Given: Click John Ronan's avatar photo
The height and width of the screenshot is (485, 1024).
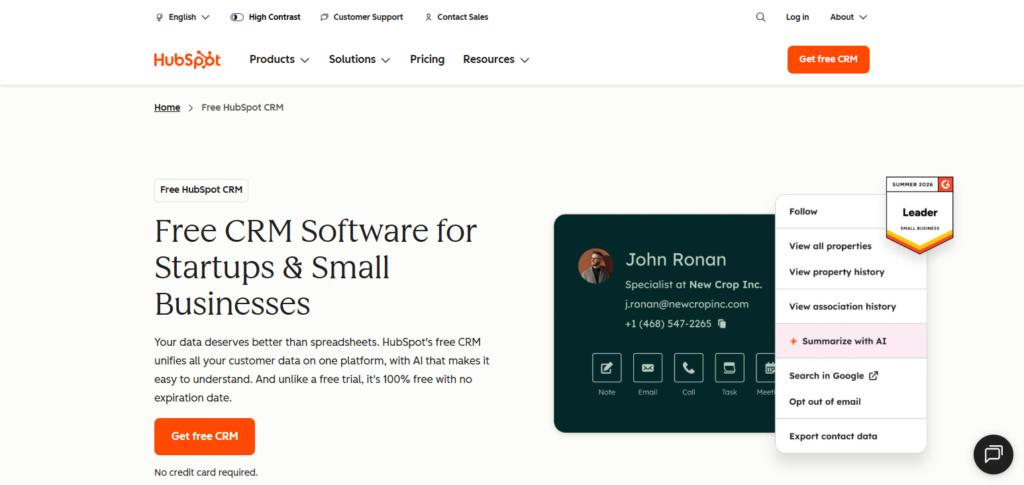Looking at the screenshot, I should coord(596,266).
